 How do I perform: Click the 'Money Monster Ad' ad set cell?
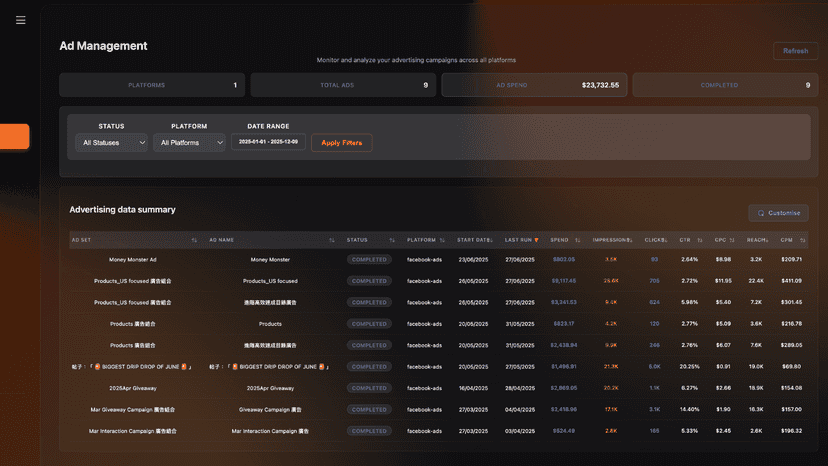coord(133,260)
